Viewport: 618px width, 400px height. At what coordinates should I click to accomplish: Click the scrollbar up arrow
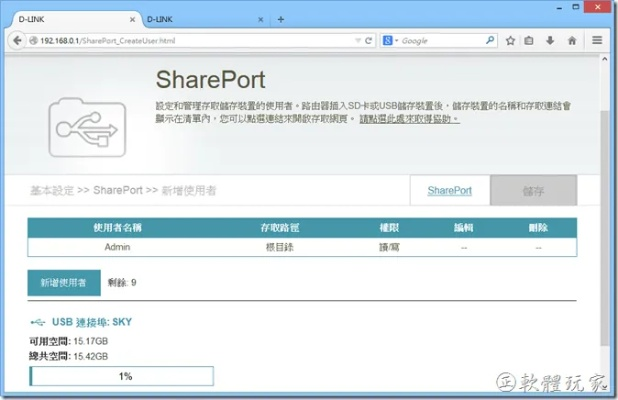coord(605,59)
